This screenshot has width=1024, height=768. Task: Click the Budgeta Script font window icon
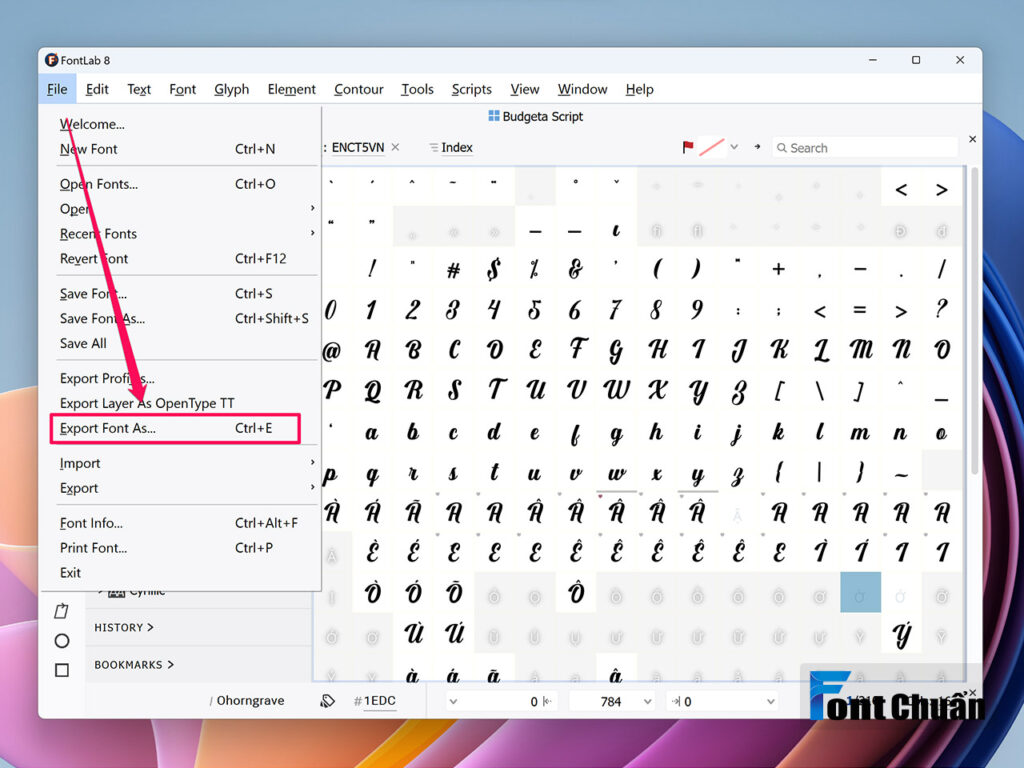pyautogui.click(x=494, y=116)
